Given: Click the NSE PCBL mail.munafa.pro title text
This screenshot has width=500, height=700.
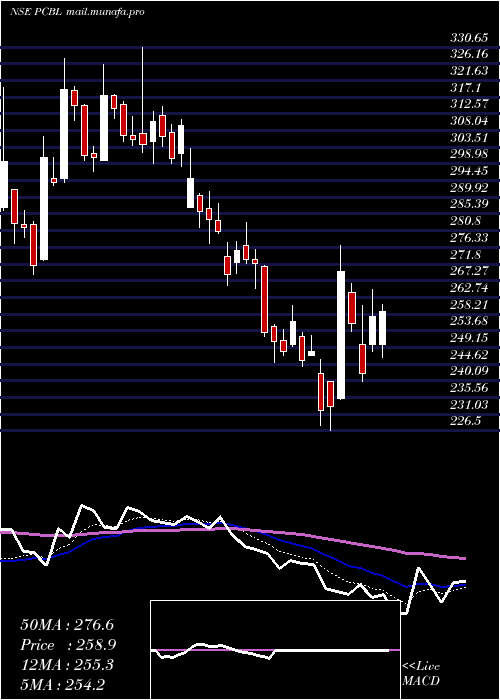Looking at the screenshot, I should pyautogui.click(x=77, y=12).
